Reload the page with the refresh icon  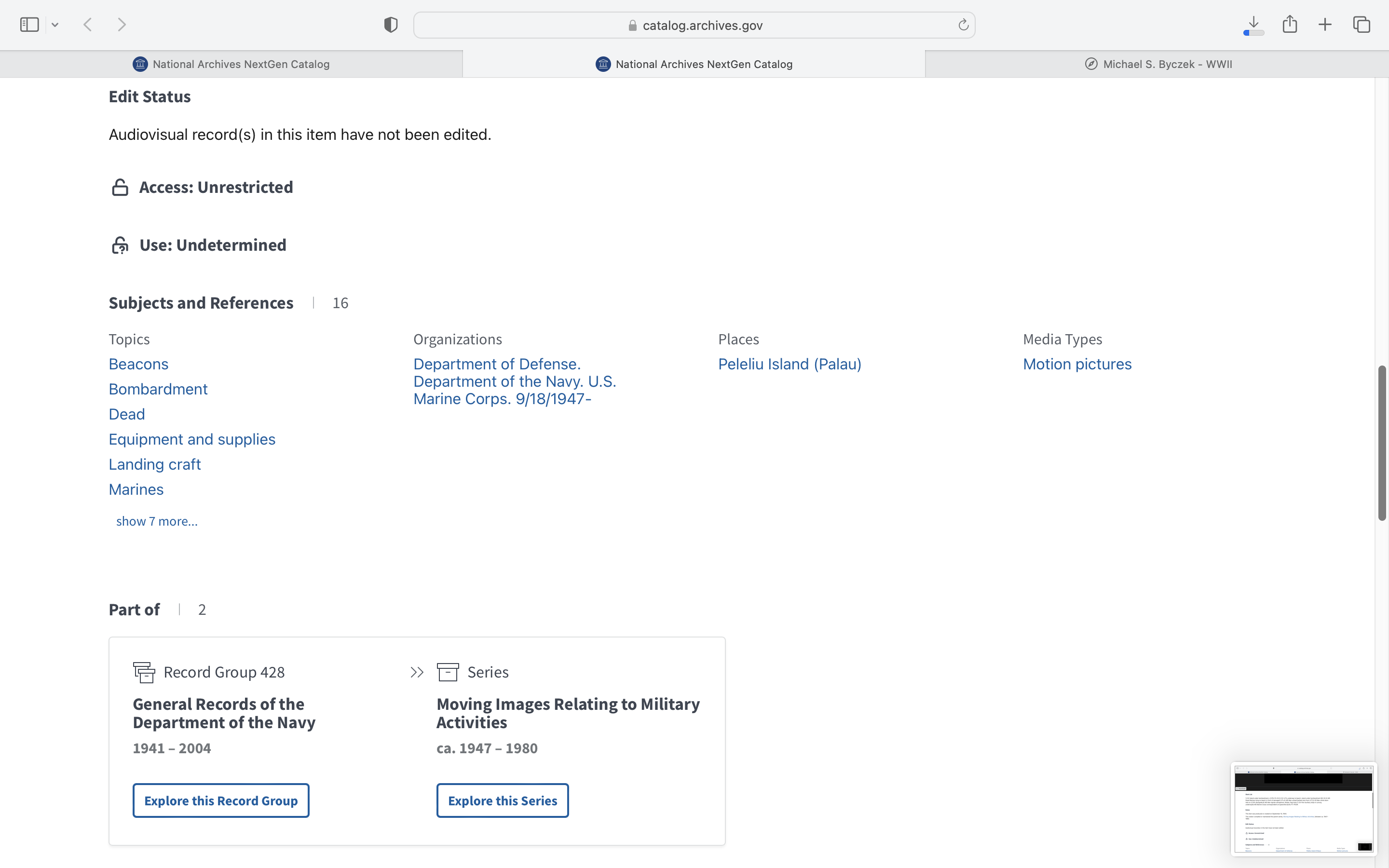tap(963, 25)
